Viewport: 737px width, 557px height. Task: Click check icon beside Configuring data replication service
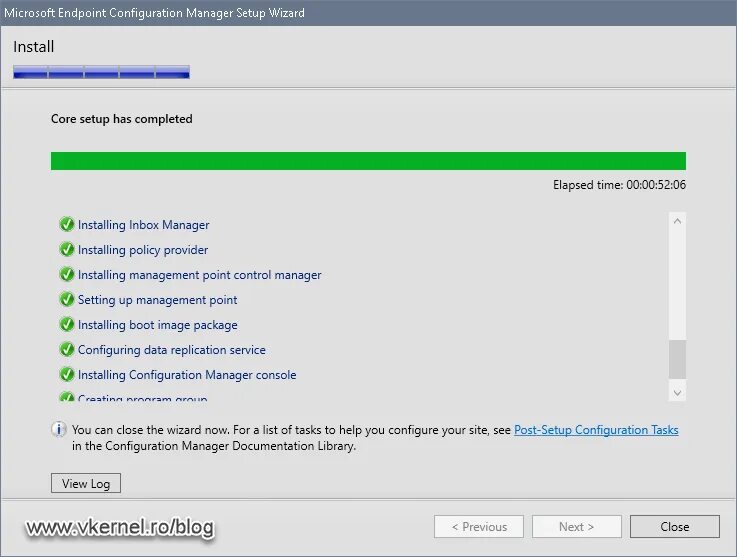(67, 349)
